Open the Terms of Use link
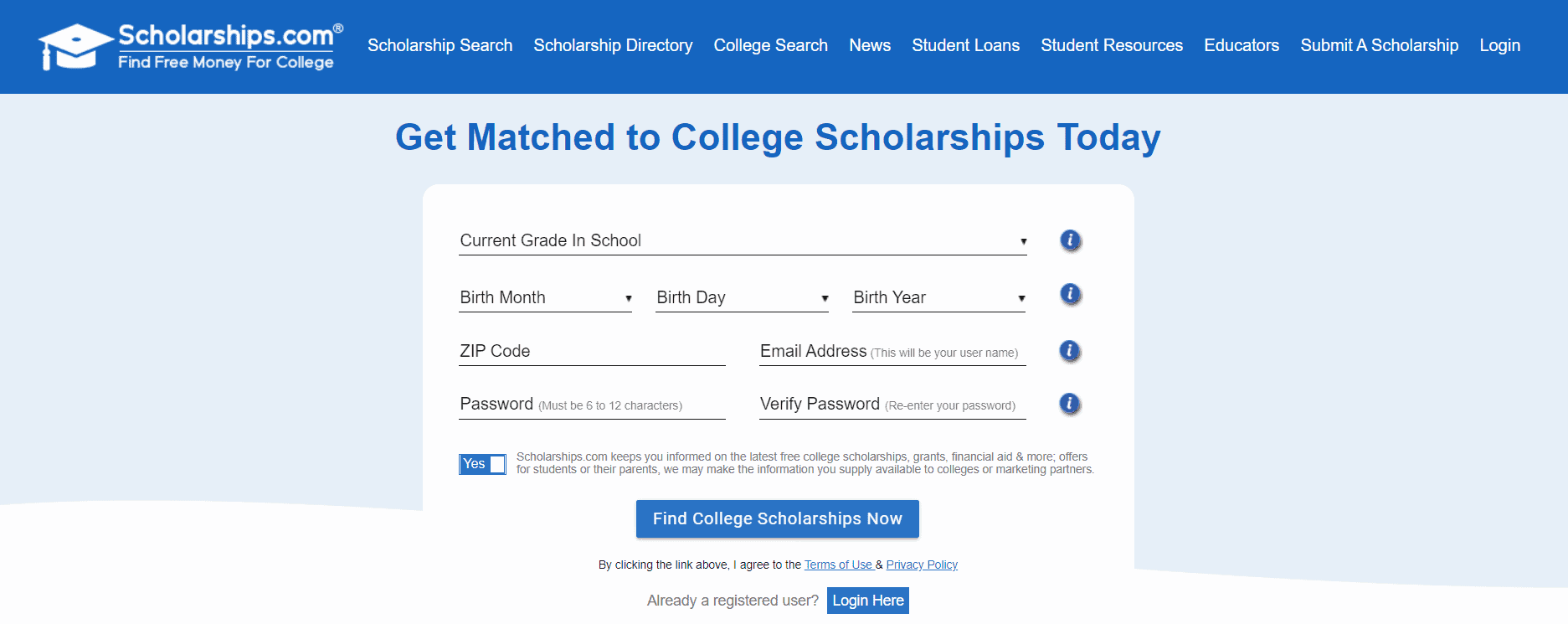Screen dimensions: 1568x624 [x=839, y=565]
